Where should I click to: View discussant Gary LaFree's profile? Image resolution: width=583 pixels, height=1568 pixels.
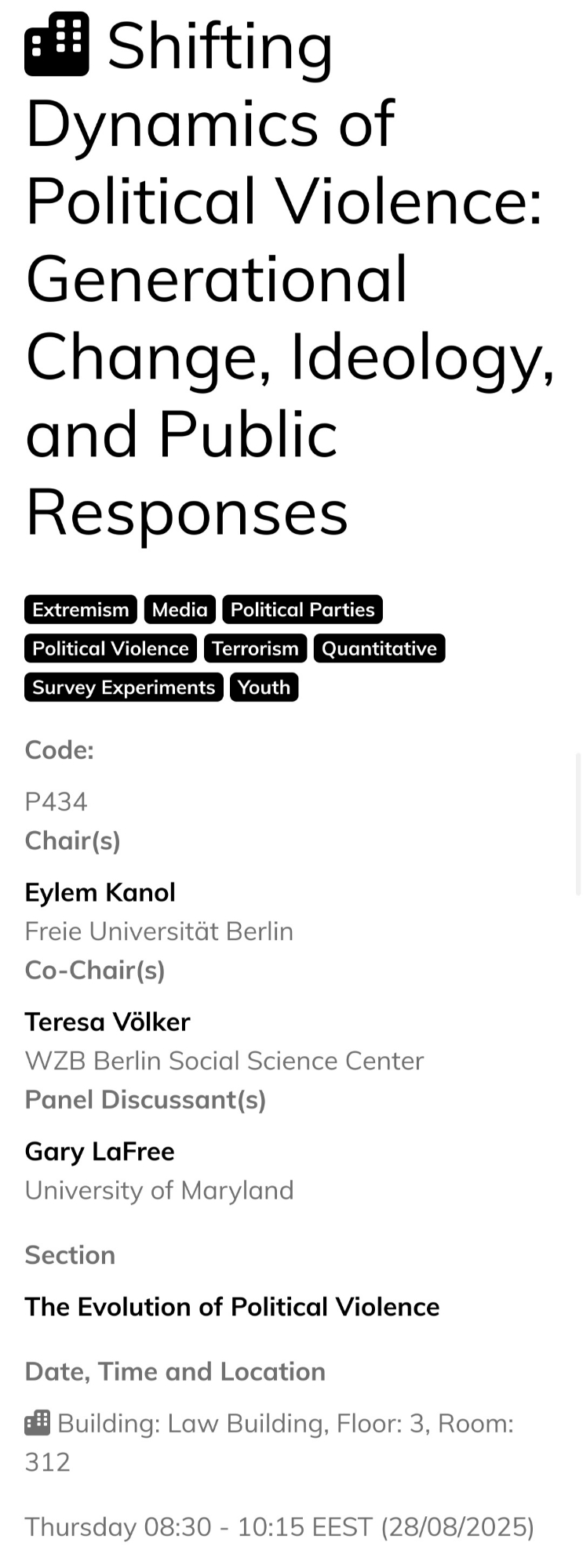pos(100,1151)
